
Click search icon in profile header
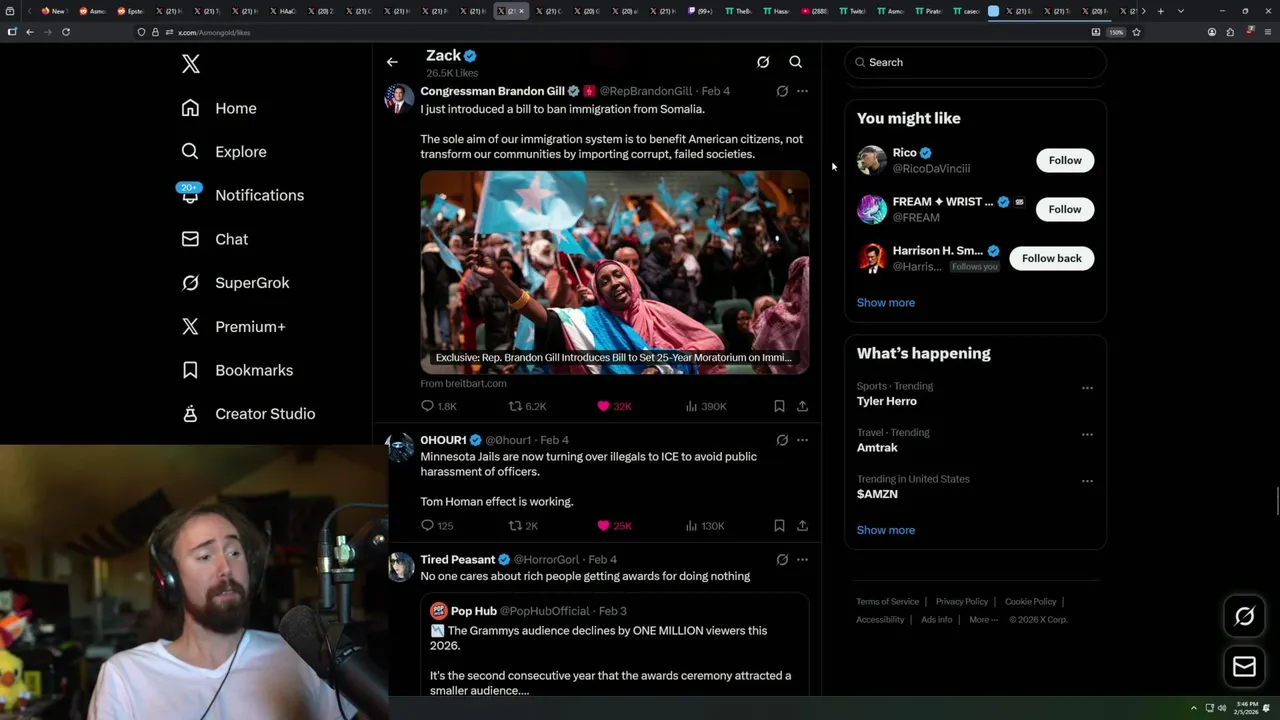[796, 62]
